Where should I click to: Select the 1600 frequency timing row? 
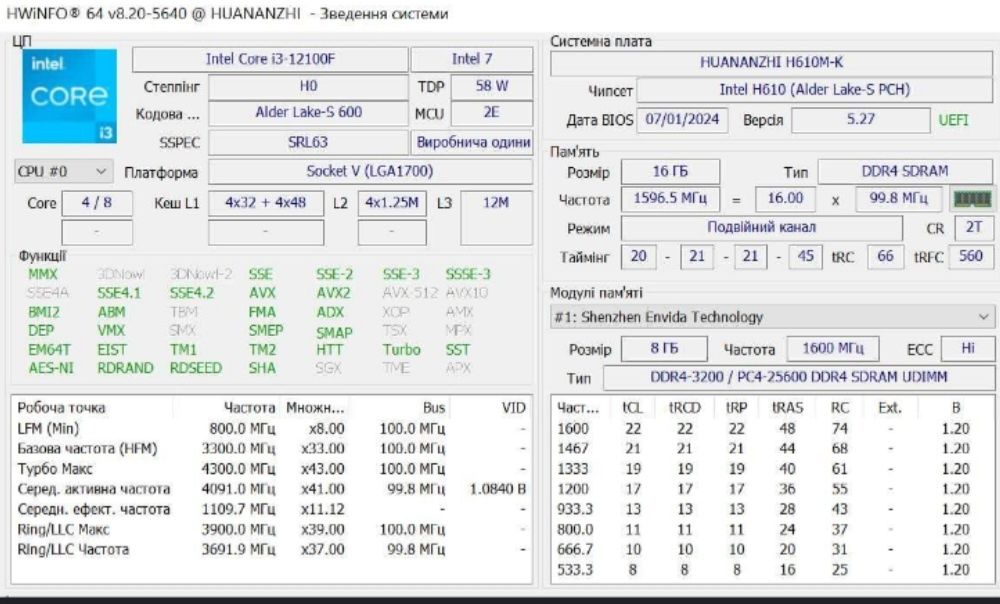coord(772,429)
